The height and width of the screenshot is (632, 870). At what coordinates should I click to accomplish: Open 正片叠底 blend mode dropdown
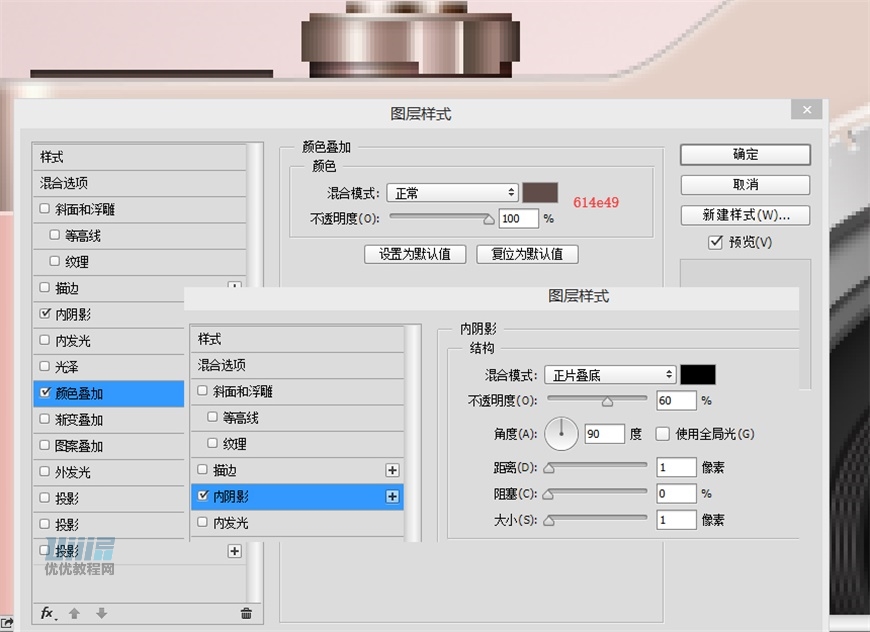610,375
